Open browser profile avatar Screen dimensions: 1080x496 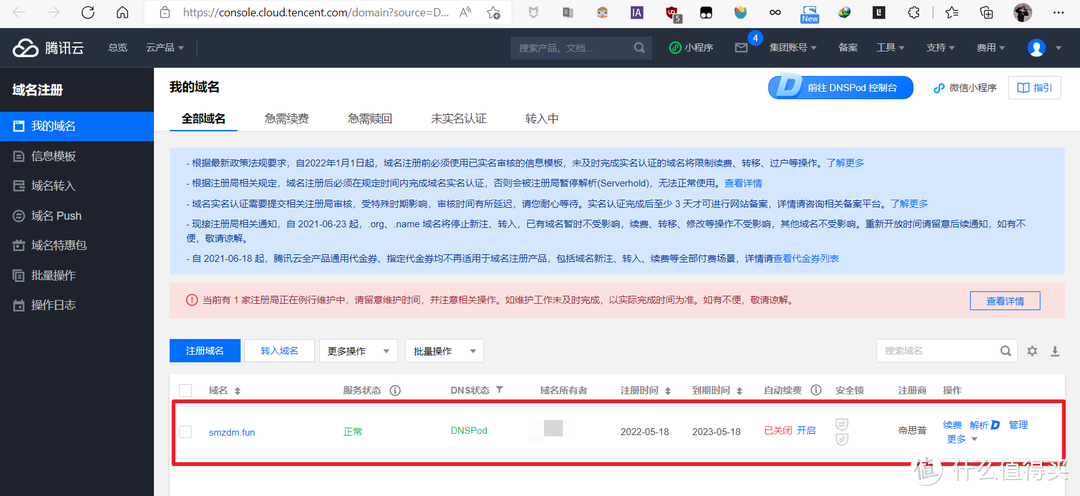click(x=1023, y=12)
